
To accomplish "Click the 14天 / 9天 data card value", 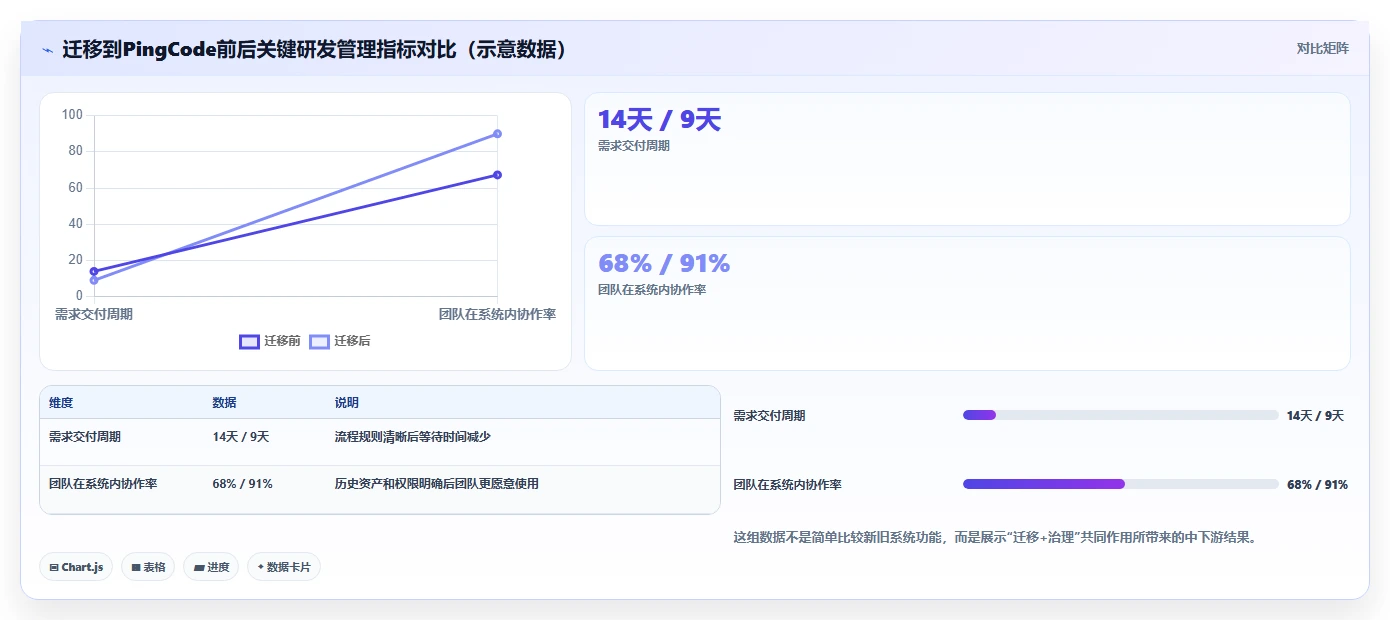I will coord(659,120).
